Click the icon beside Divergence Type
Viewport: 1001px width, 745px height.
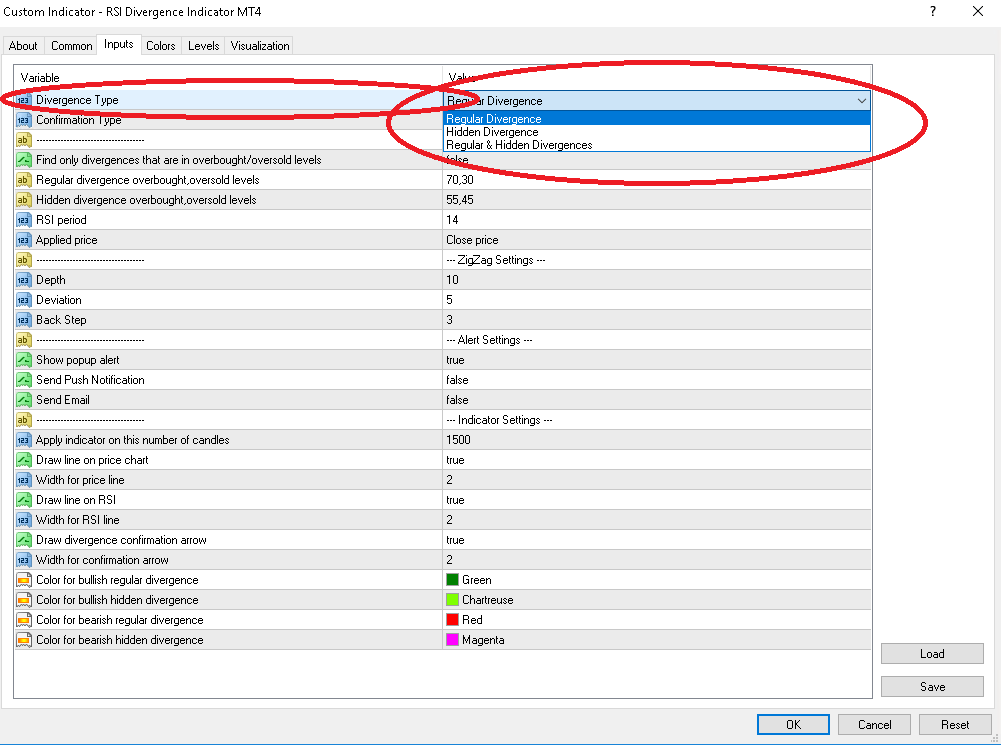coord(24,100)
